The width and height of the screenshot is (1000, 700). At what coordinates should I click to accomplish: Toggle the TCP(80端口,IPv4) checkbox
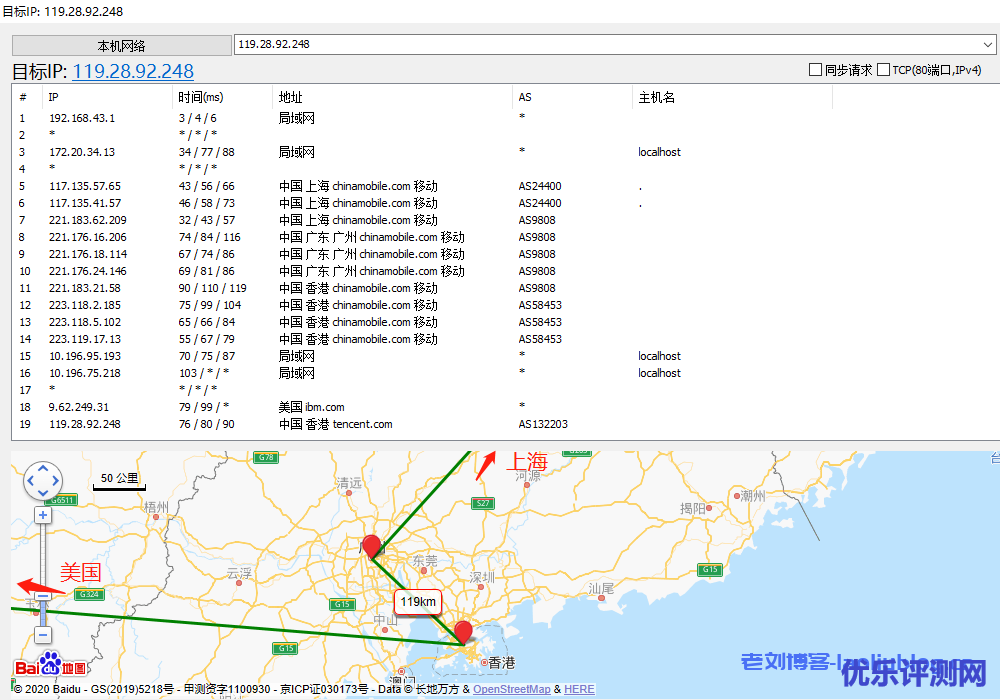[883, 70]
